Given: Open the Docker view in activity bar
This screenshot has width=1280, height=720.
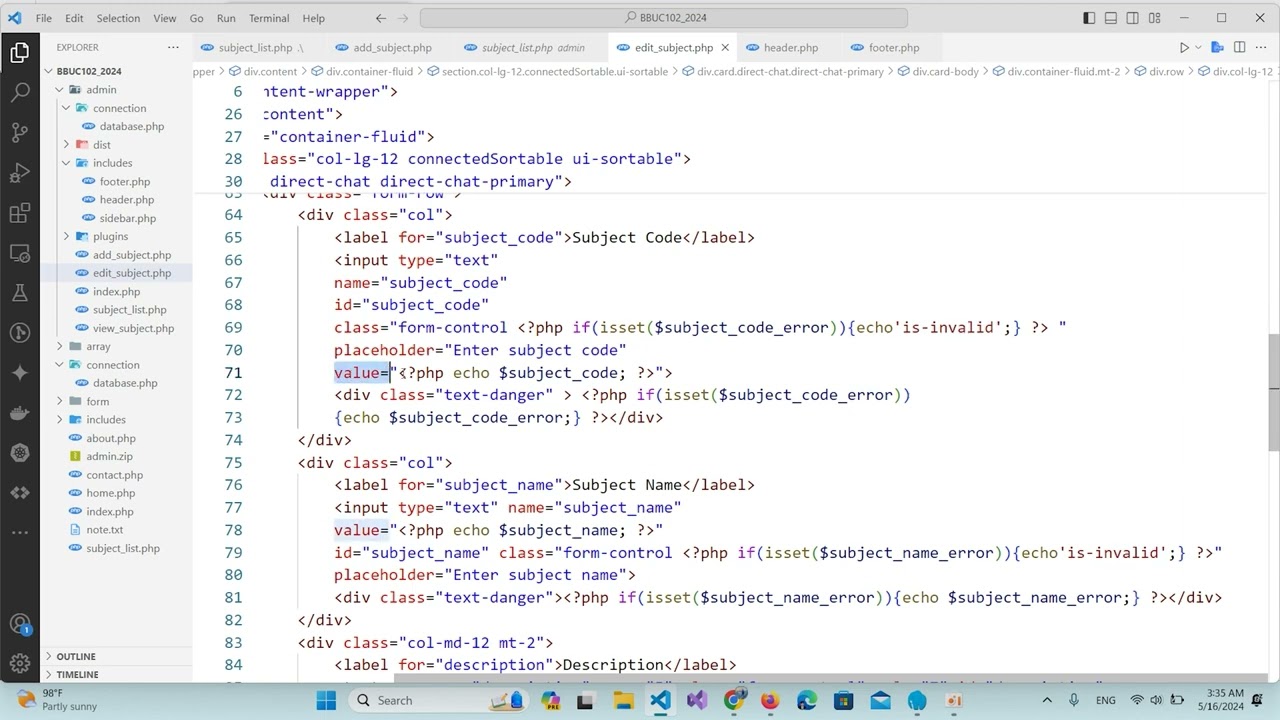Looking at the screenshot, I should point(19,413).
